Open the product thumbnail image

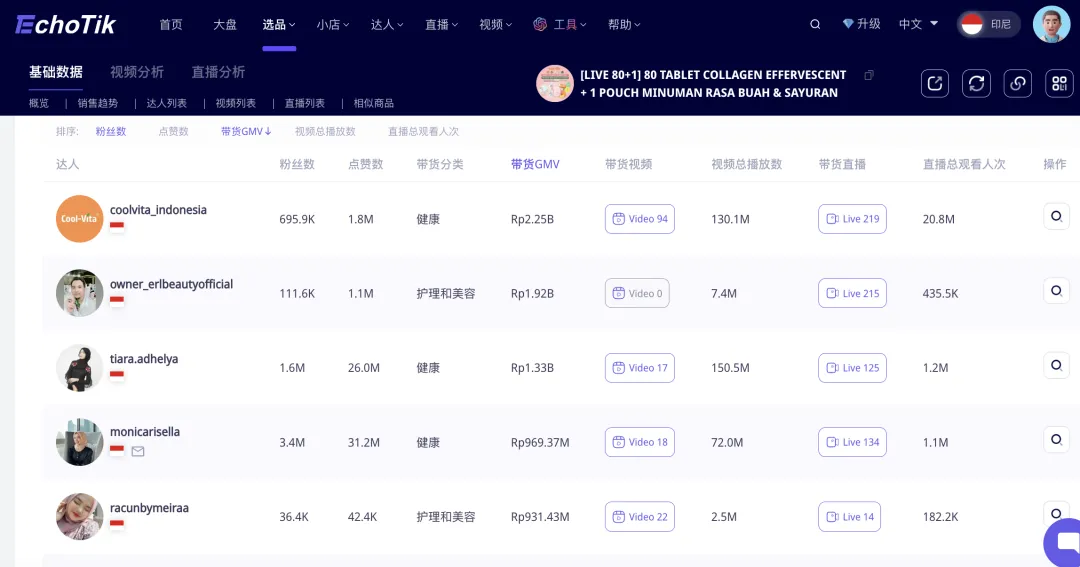click(555, 84)
